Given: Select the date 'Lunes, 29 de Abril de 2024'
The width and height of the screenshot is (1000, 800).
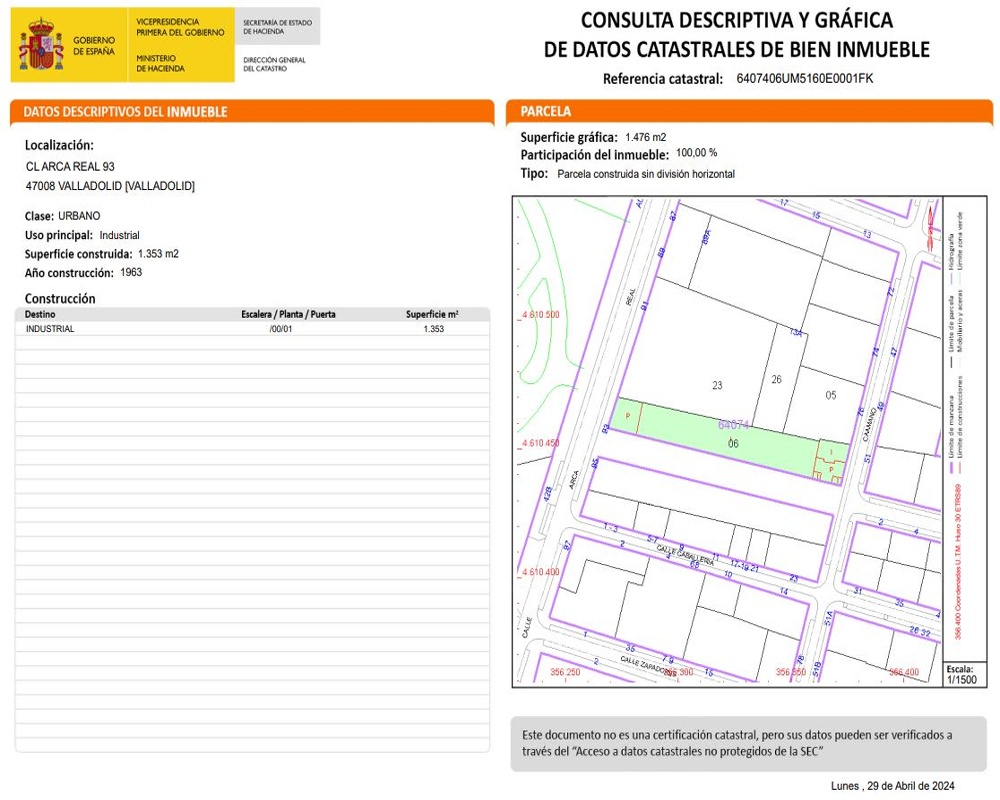Looking at the screenshot, I should [892, 786].
